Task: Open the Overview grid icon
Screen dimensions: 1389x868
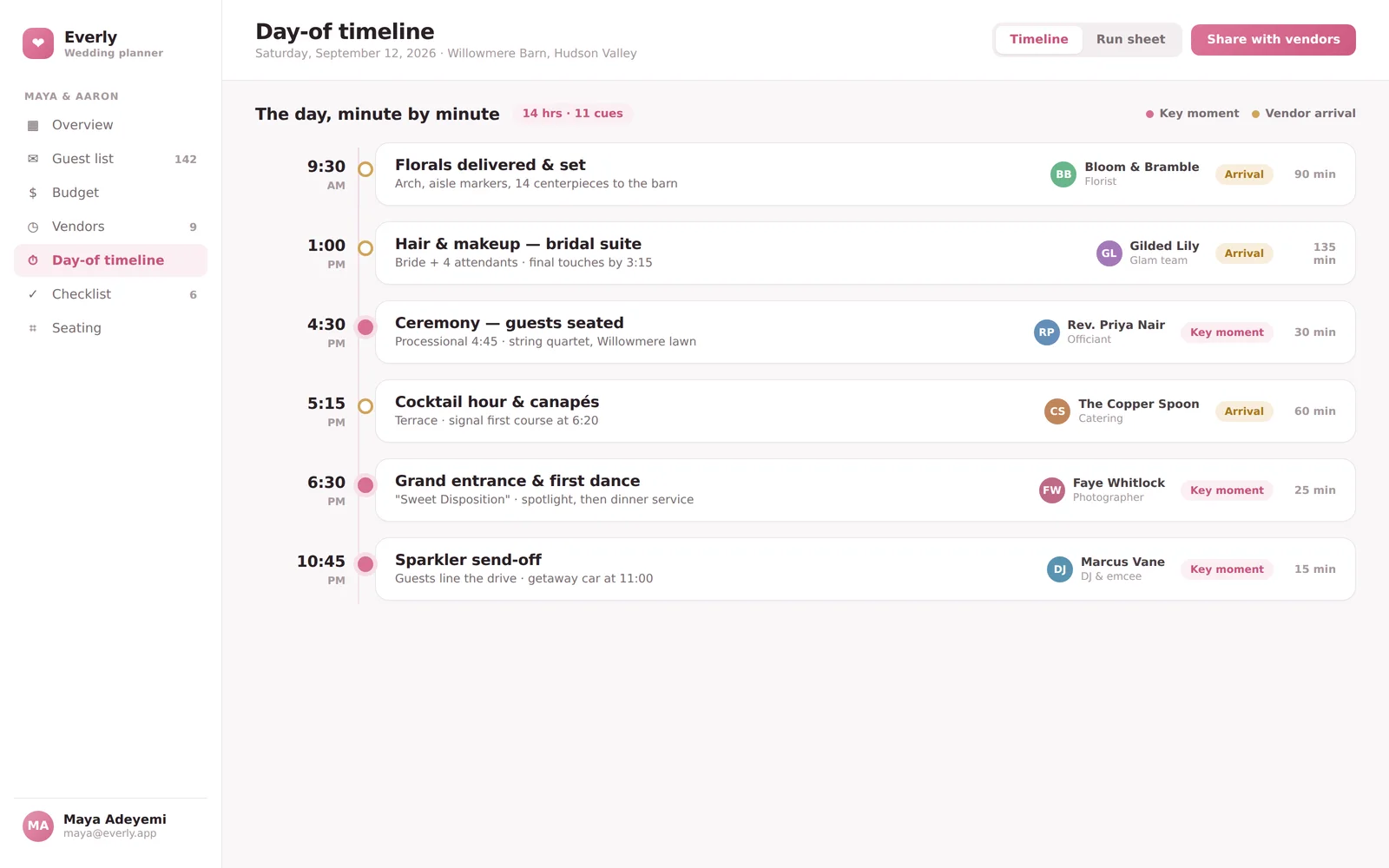Action: tap(33, 125)
